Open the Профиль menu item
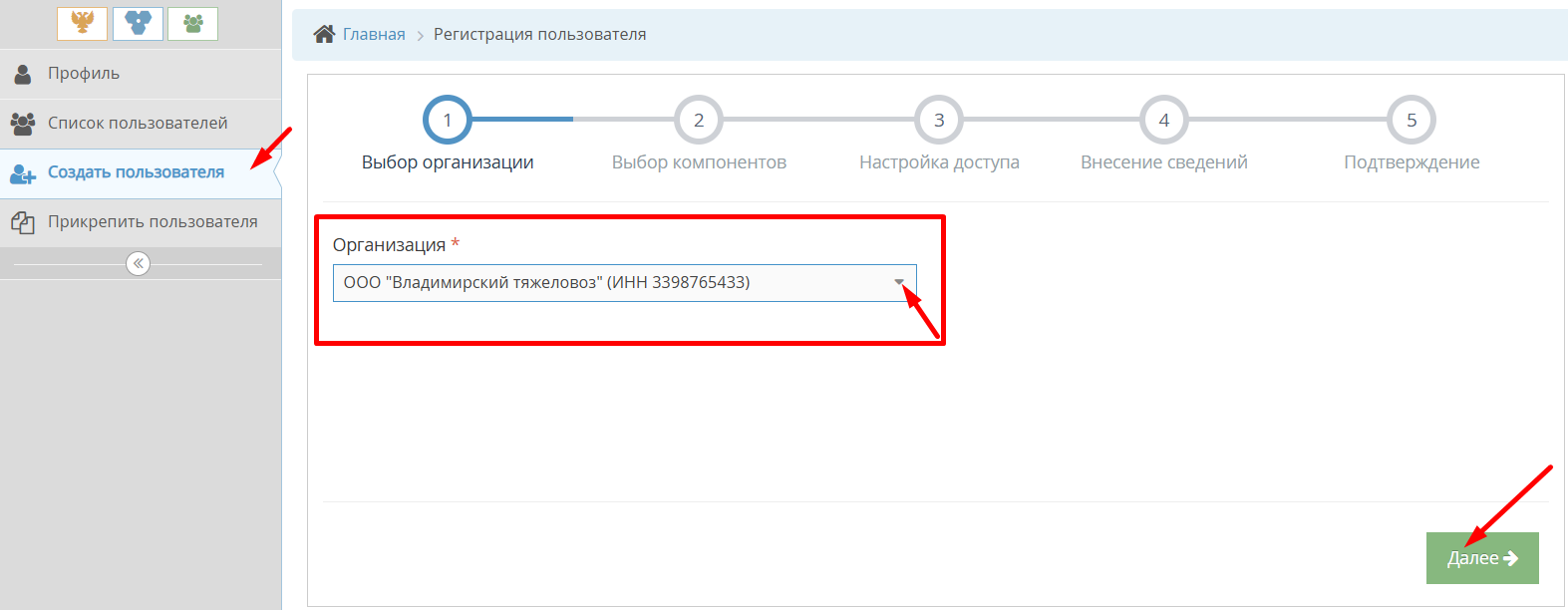 pos(84,74)
